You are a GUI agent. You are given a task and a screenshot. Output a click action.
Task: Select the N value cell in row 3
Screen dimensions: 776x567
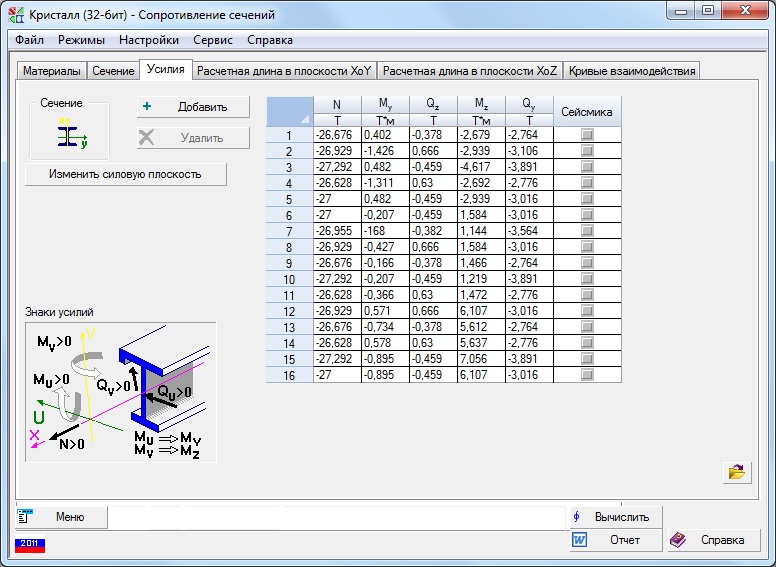point(337,167)
